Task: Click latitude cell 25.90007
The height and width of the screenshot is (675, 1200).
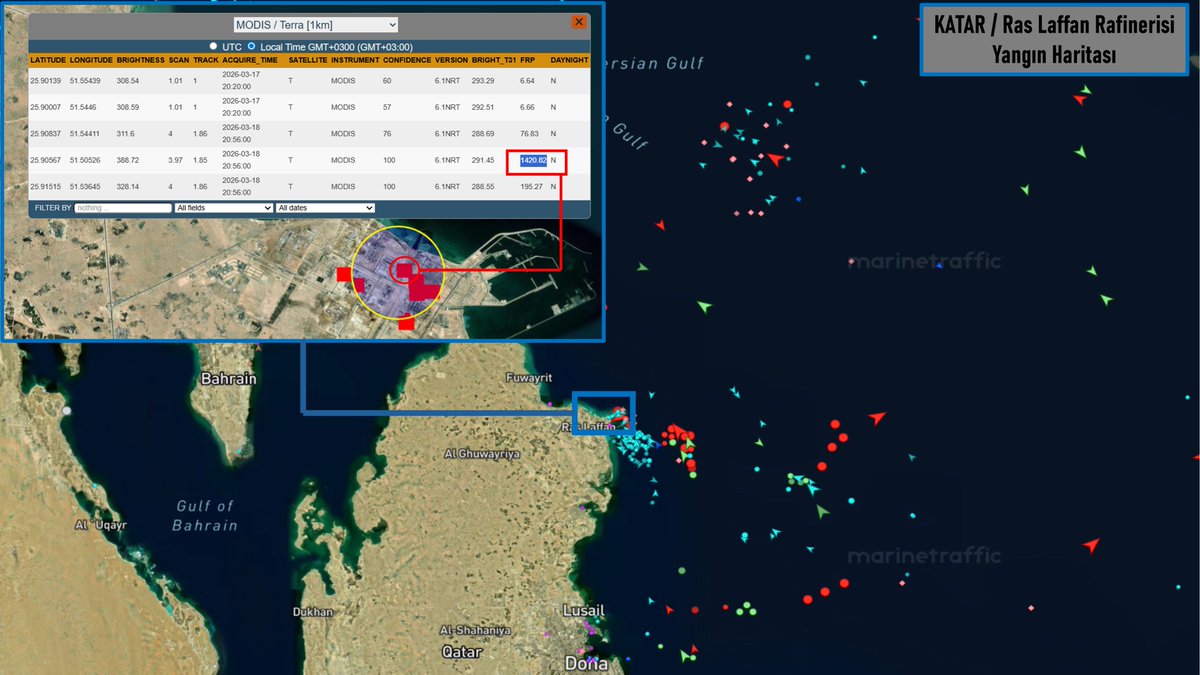Action: click(46, 107)
